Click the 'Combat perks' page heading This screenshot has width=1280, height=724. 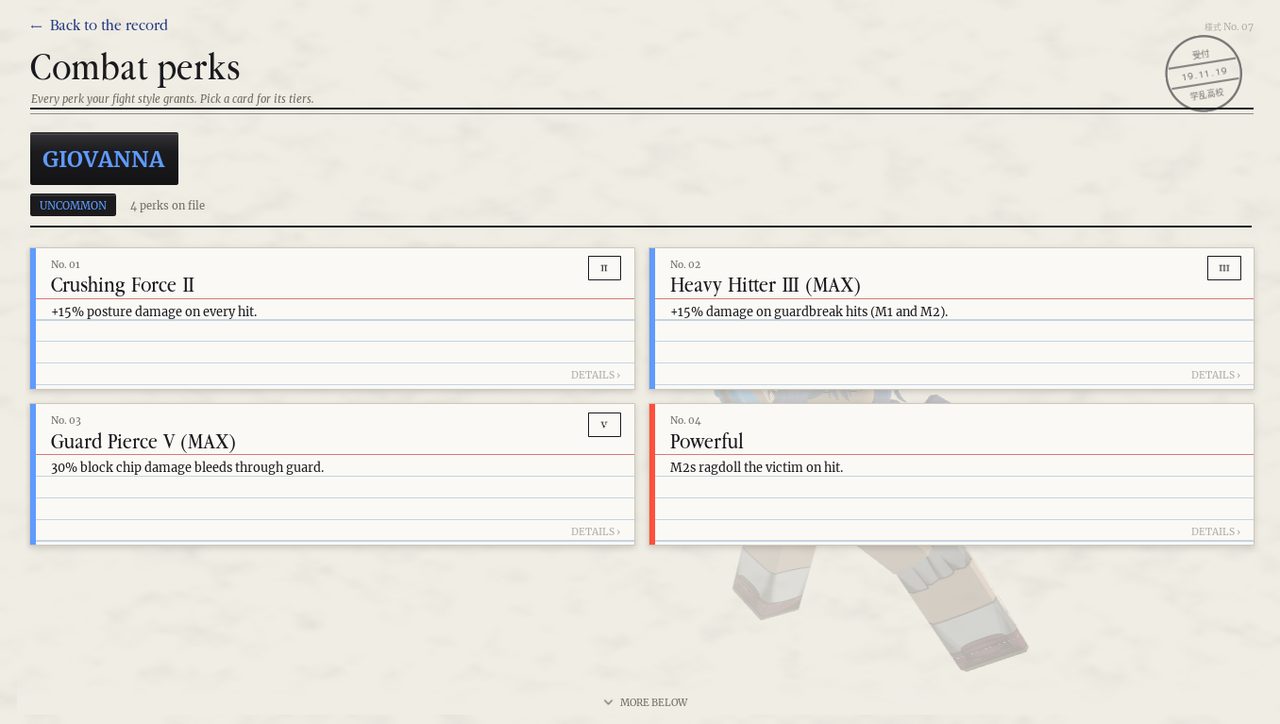tap(135, 68)
